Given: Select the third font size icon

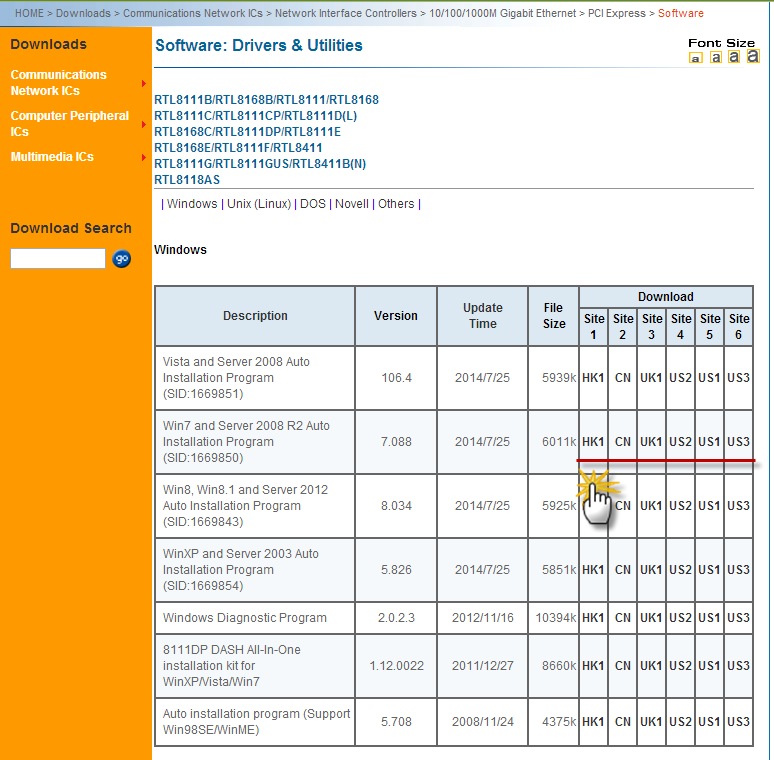Looking at the screenshot, I should click(734, 57).
